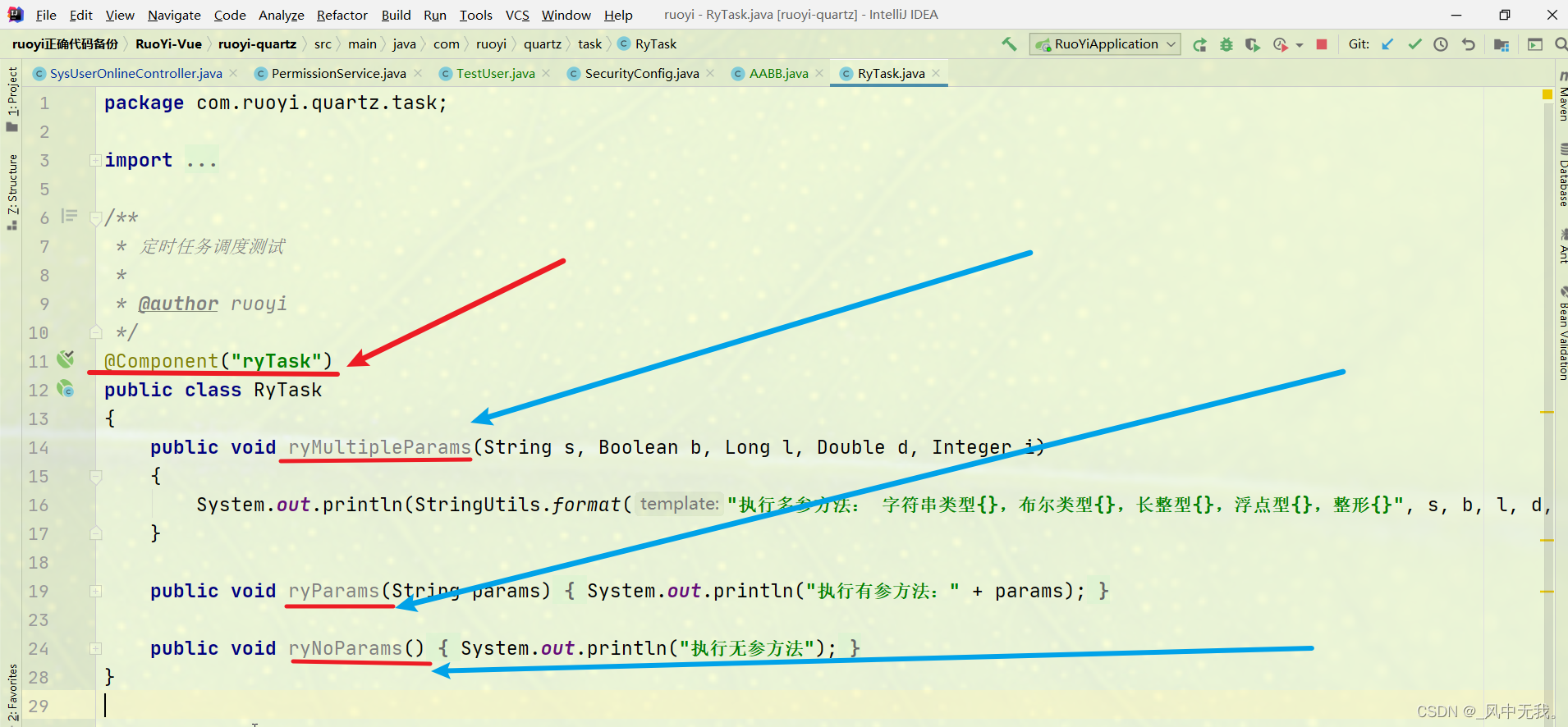Rerun the RuoYiApplication
This screenshot has height=727, width=1568.
click(1200, 44)
